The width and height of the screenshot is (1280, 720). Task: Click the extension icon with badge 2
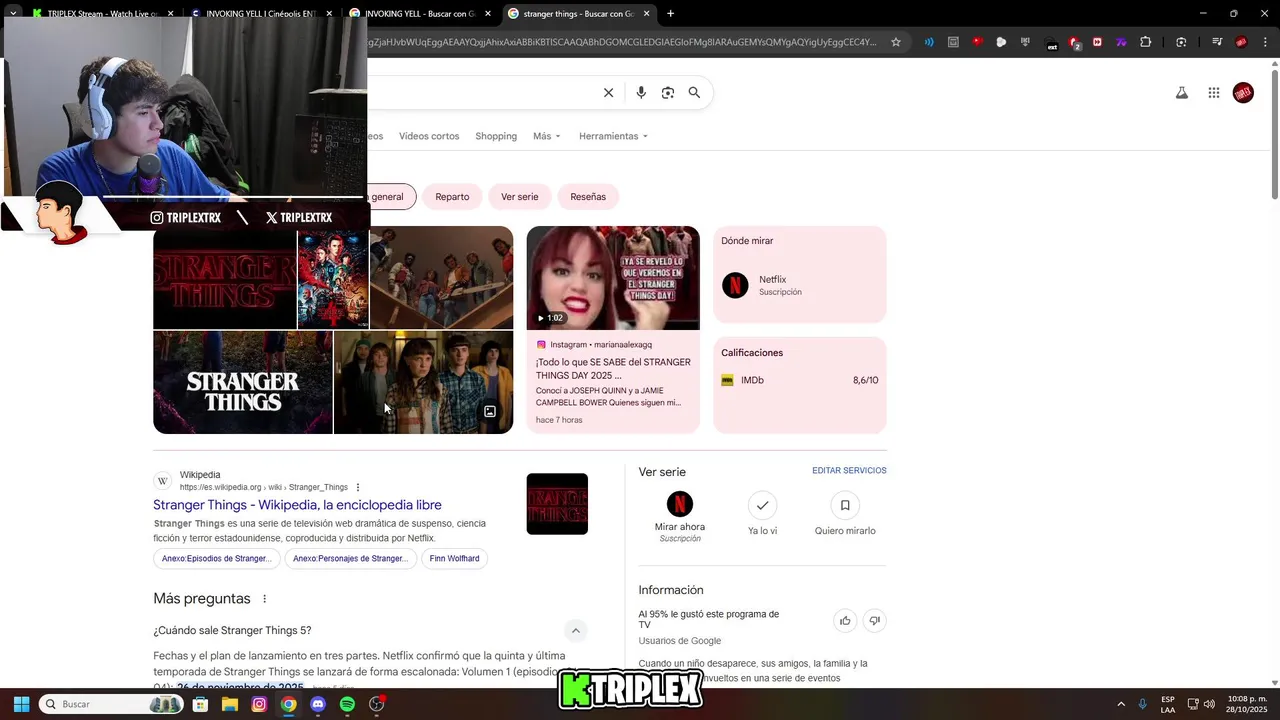(1074, 43)
